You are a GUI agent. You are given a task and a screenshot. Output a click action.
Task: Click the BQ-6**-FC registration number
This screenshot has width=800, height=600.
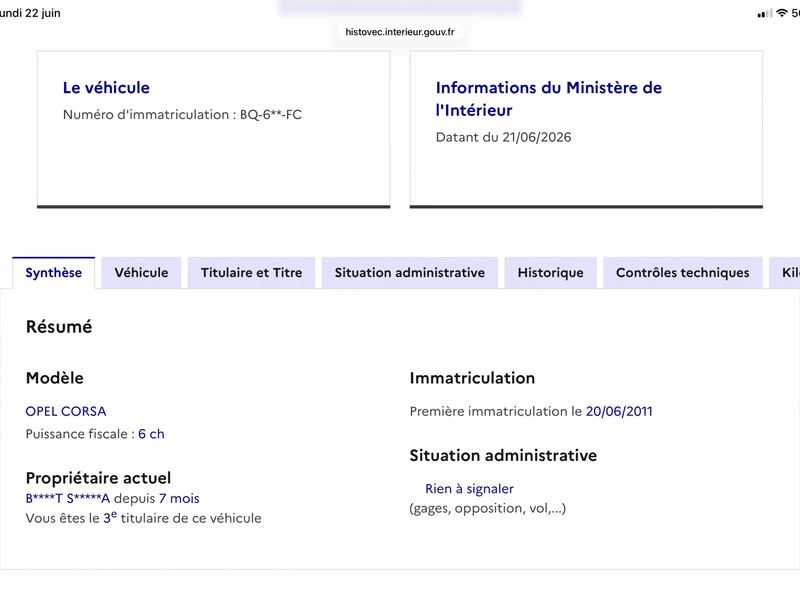tap(270, 114)
